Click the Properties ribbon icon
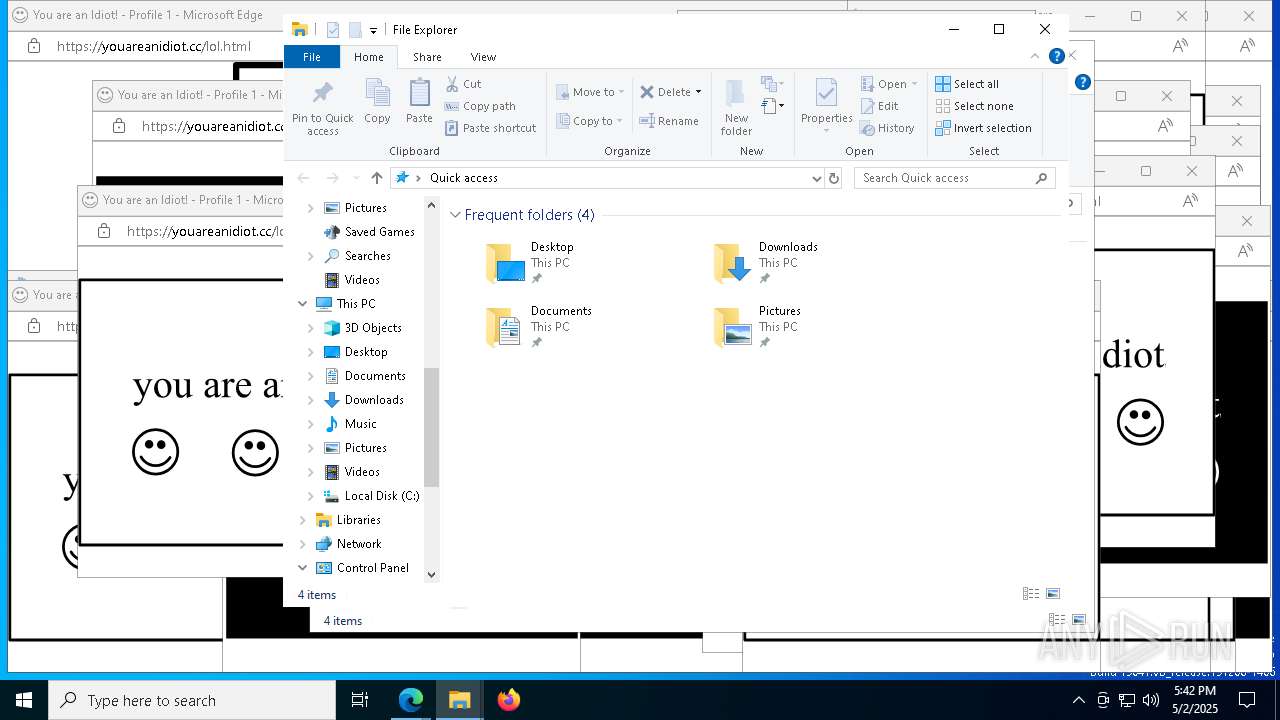Image resolution: width=1280 pixels, height=720 pixels. (x=826, y=94)
